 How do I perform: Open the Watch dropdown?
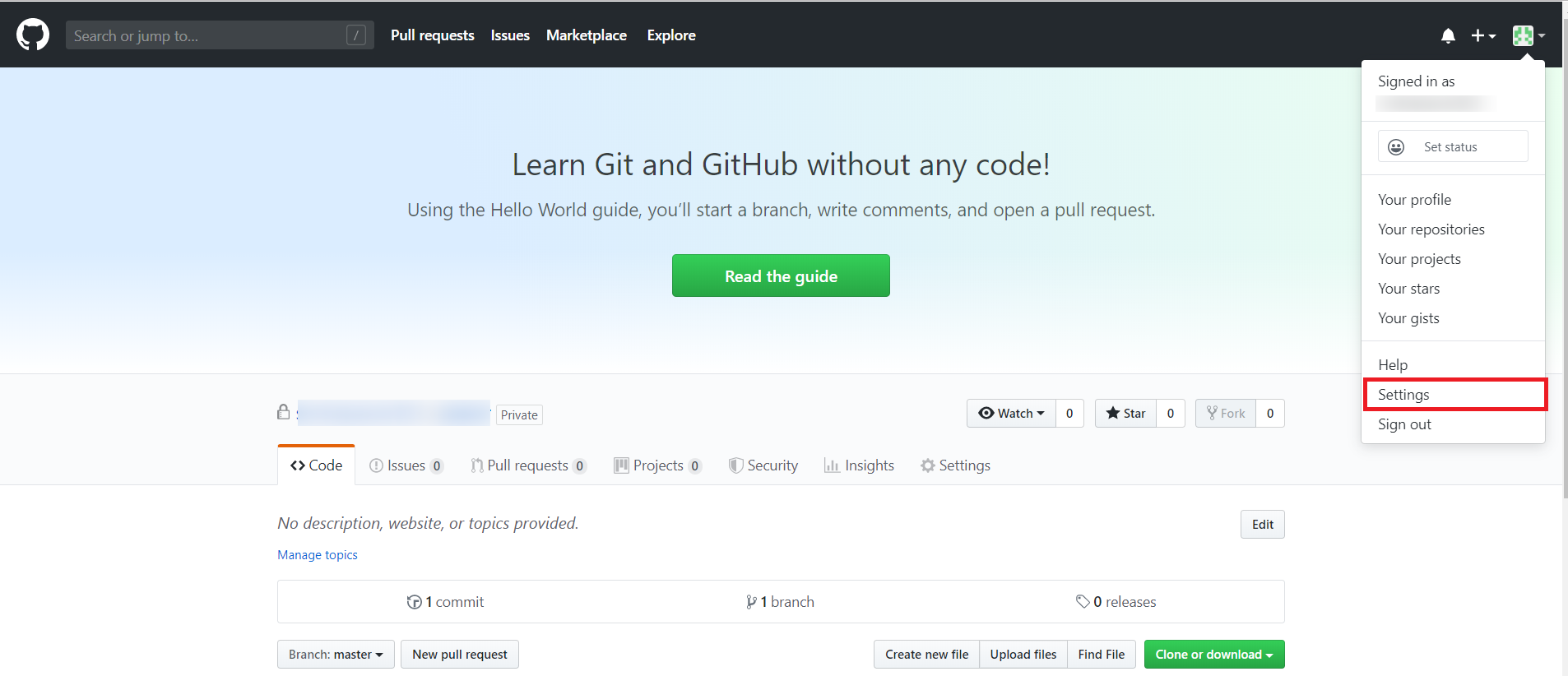tap(1011, 414)
